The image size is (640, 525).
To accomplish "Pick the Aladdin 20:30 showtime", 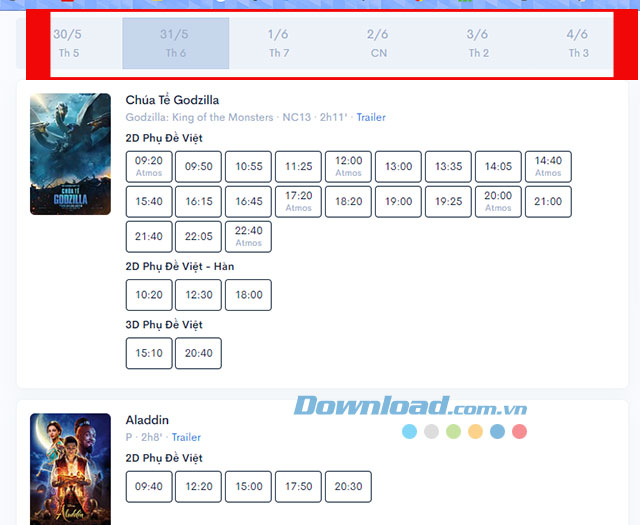I will tap(348, 487).
